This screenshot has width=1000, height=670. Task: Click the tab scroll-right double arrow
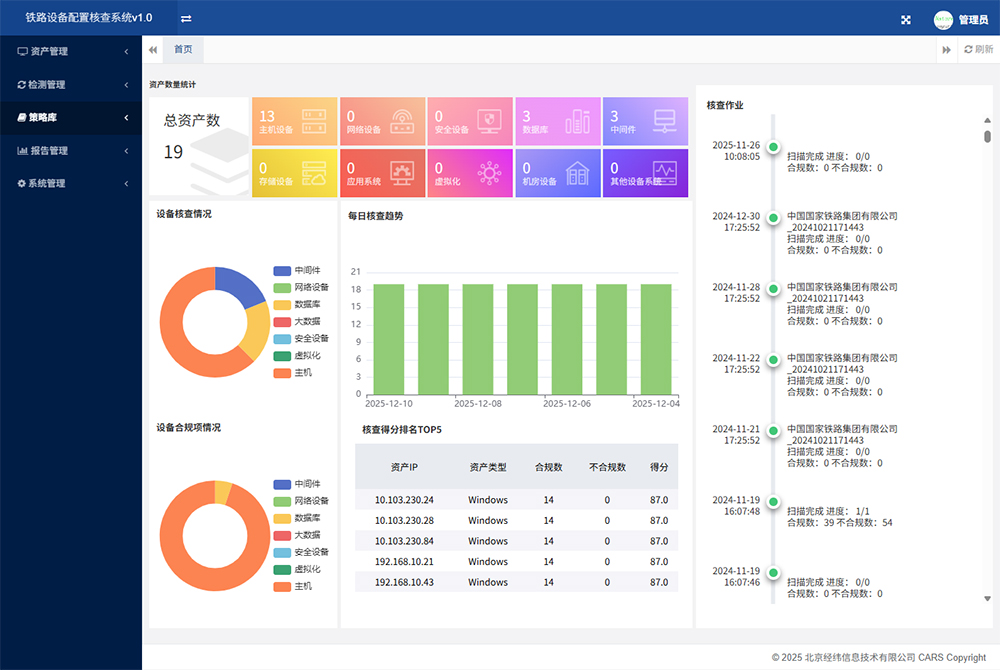[x=946, y=50]
